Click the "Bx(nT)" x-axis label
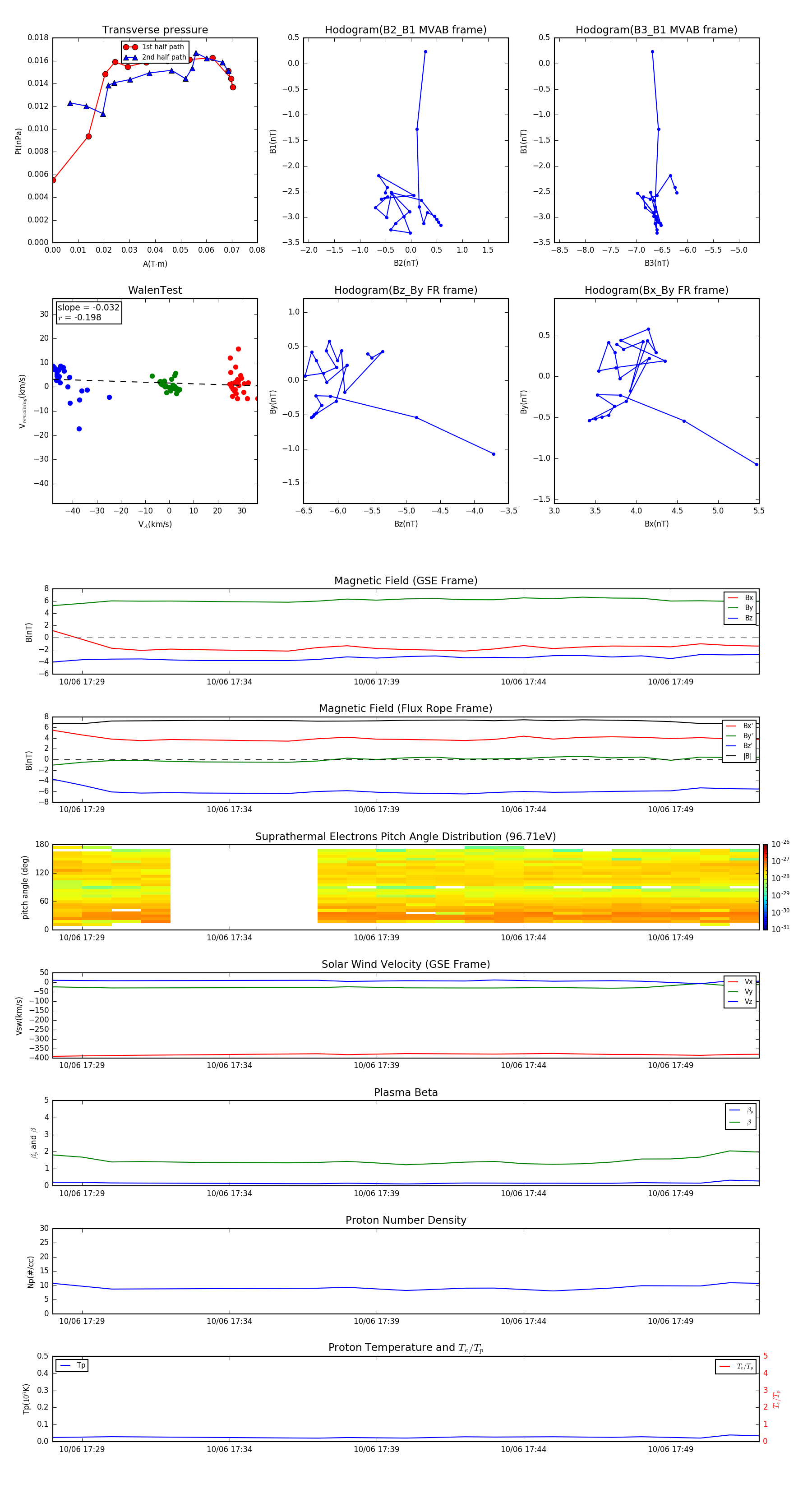The image size is (812, 1489). (656, 524)
